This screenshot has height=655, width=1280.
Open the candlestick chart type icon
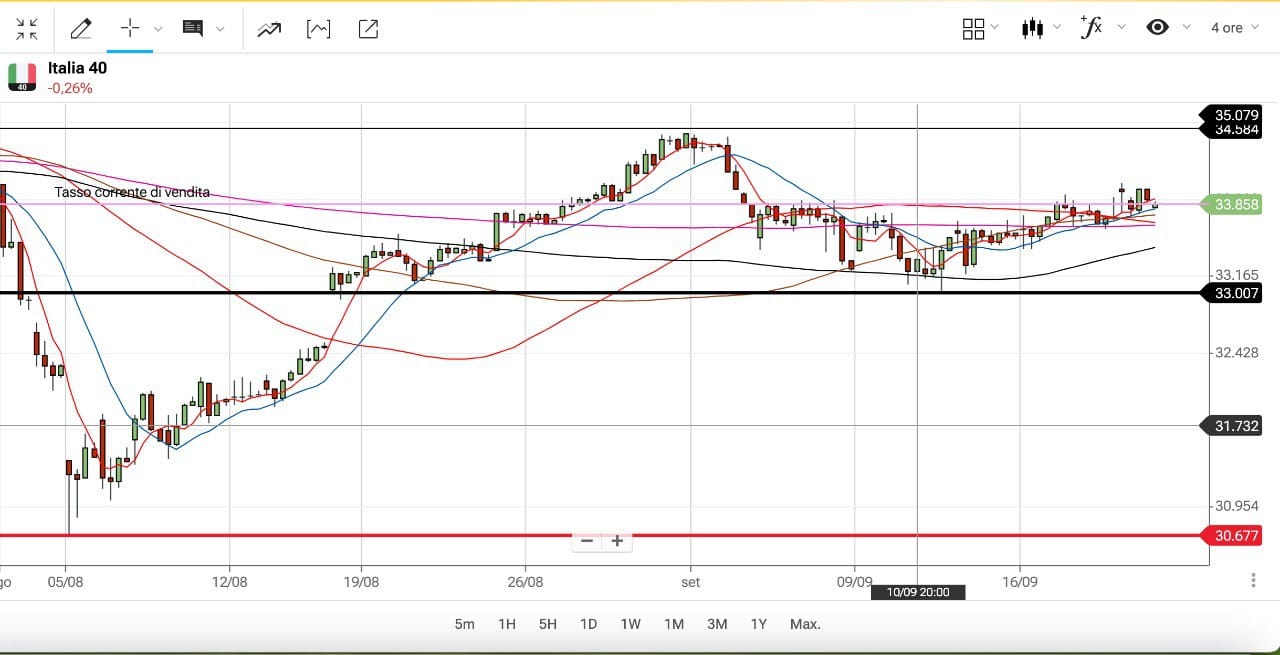[1033, 28]
